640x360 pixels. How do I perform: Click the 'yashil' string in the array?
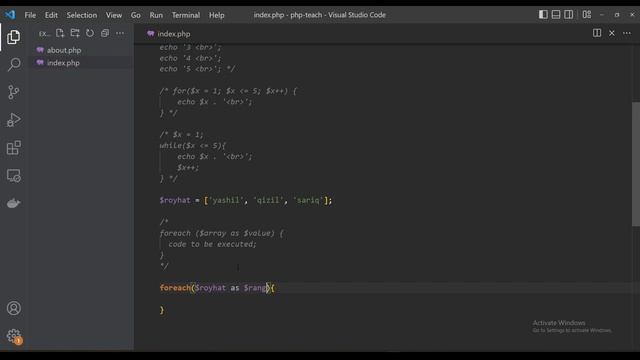pos(227,200)
